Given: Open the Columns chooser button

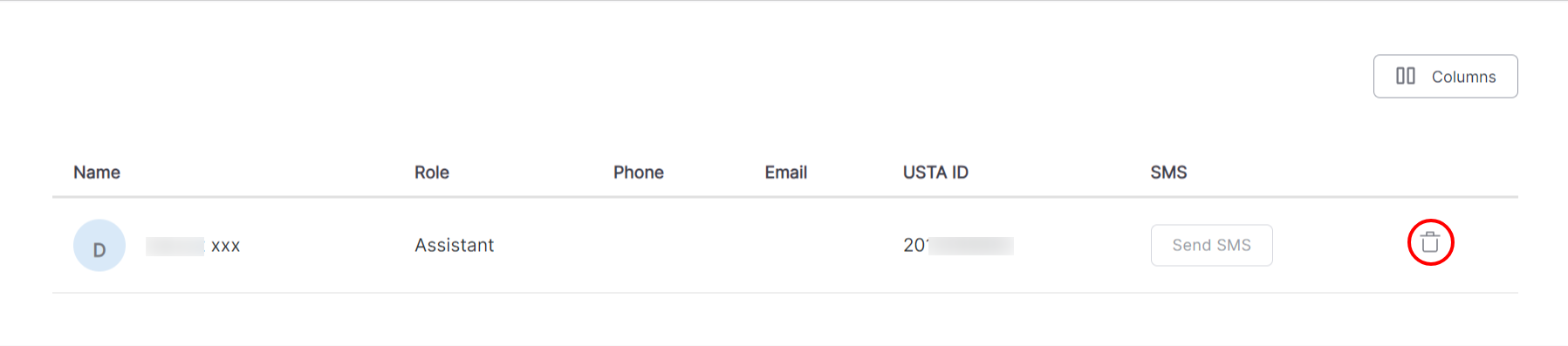Looking at the screenshot, I should click(1445, 76).
